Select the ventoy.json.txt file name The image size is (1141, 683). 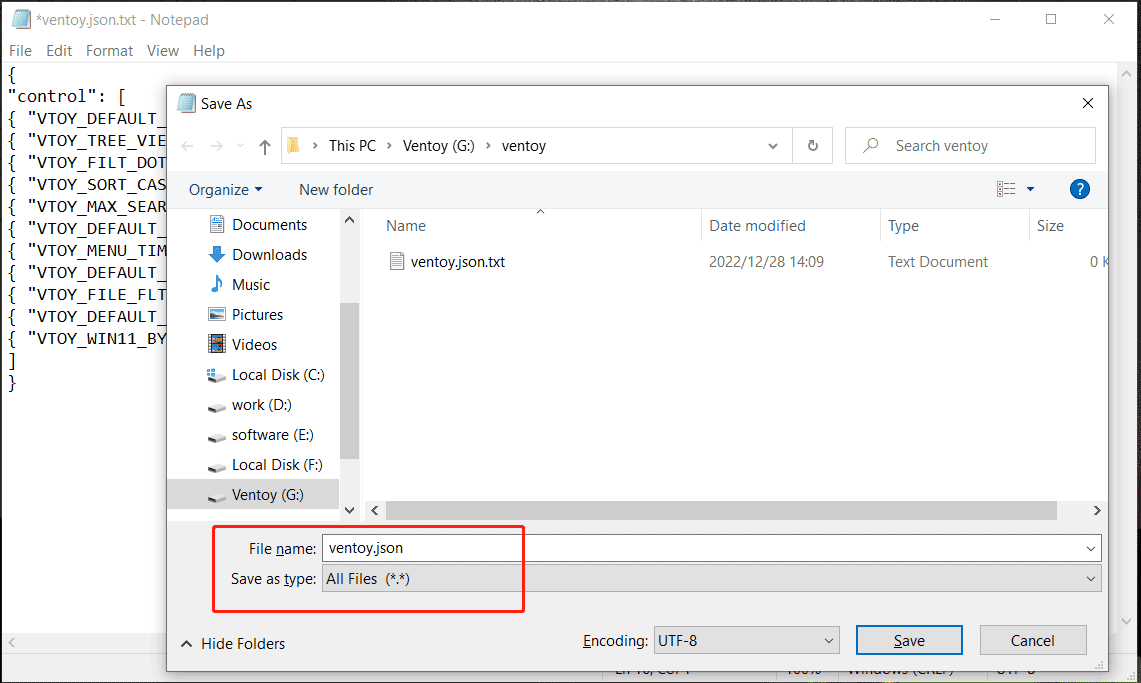click(x=458, y=262)
